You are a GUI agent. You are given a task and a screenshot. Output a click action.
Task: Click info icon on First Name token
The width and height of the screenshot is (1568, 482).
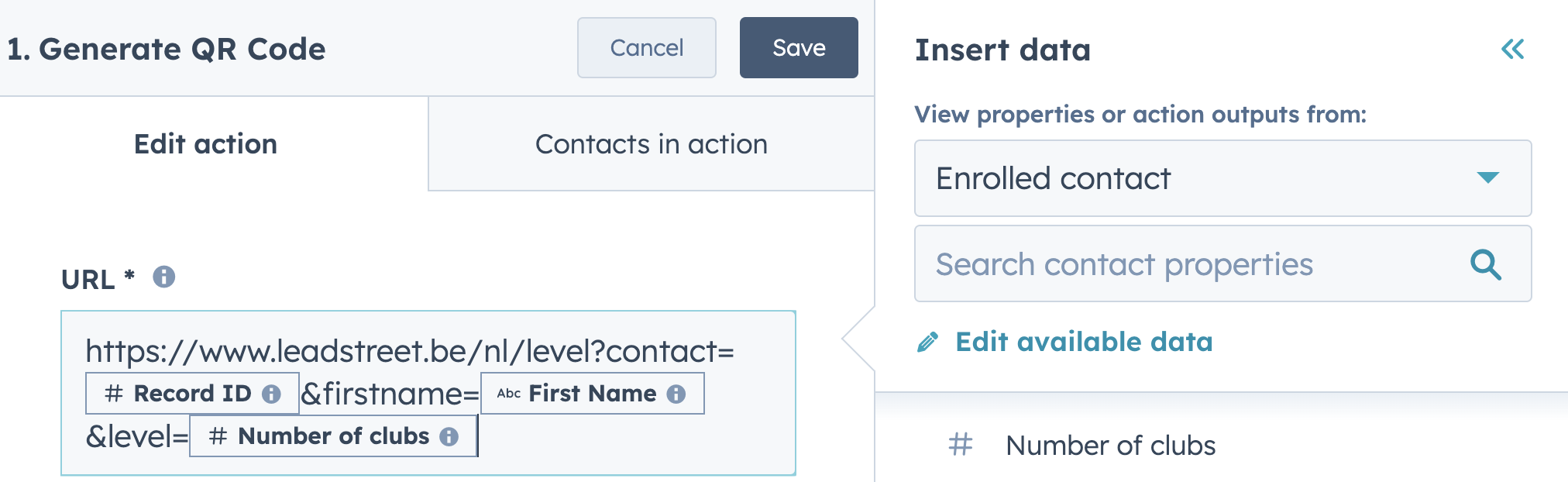click(676, 394)
